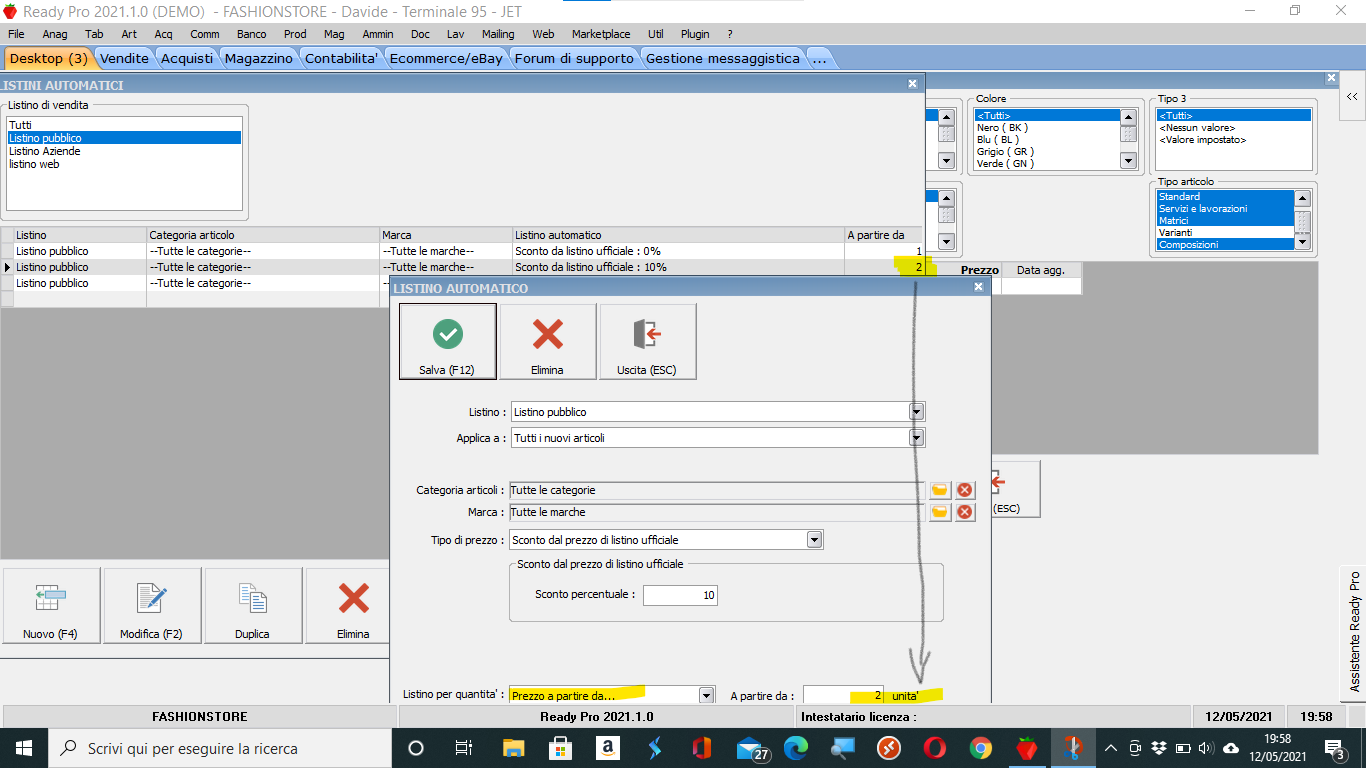Open Dropbox tray icon
1366x768 pixels.
[1159, 748]
